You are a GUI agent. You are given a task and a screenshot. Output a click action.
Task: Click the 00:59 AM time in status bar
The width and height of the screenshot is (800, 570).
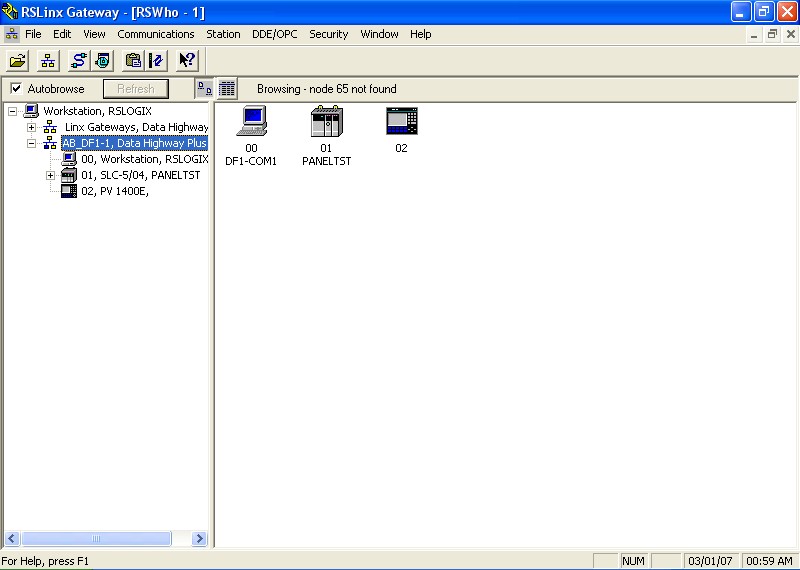[769, 561]
